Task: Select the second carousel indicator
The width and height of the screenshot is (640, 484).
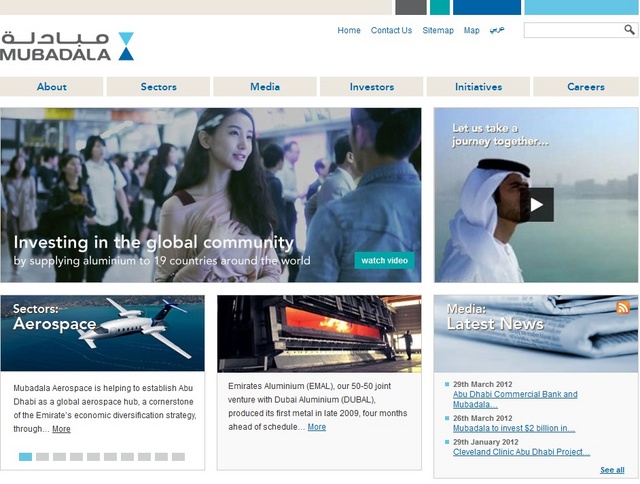Action: (x=42, y=457)
